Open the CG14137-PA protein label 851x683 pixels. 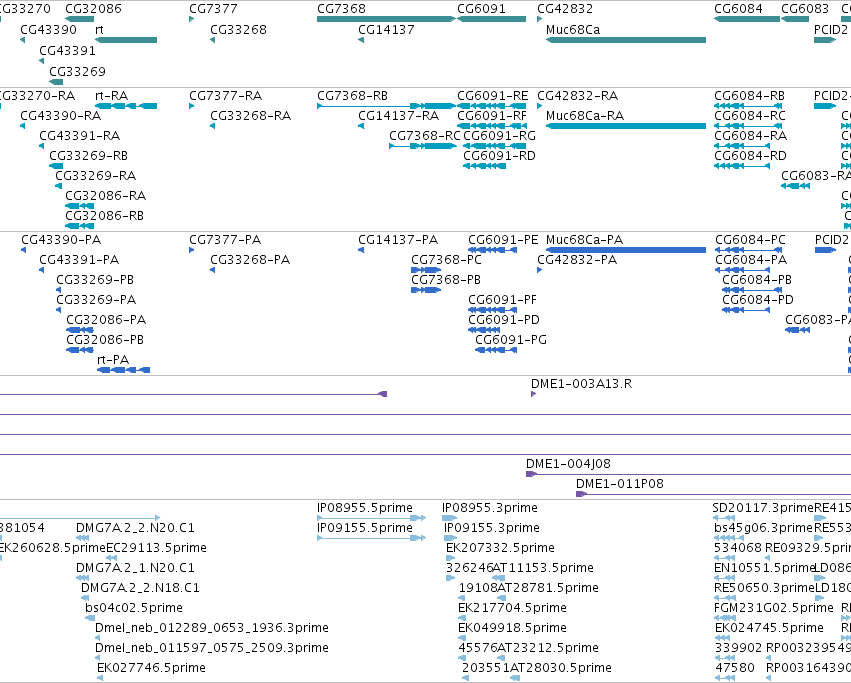(398, 239)
